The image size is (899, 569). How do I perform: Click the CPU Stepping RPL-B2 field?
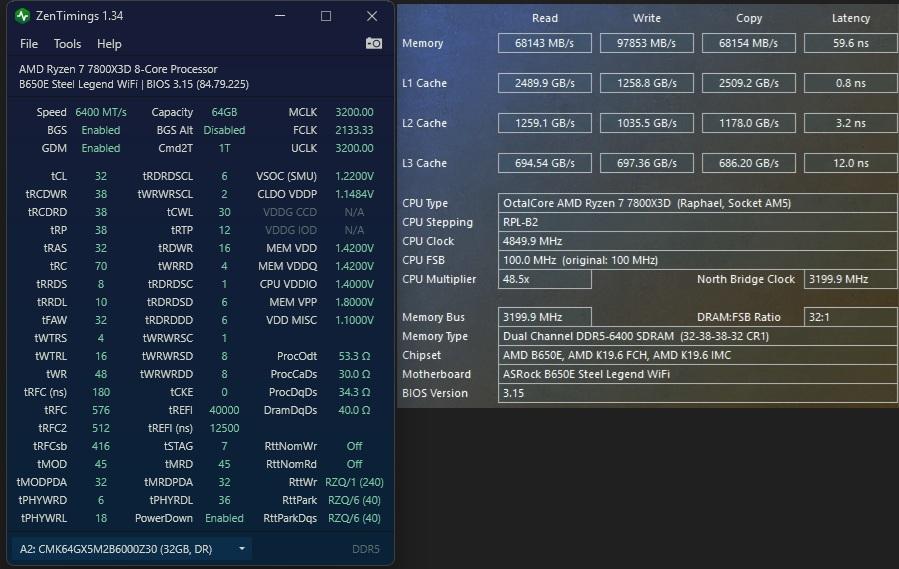tap(698, 222)
